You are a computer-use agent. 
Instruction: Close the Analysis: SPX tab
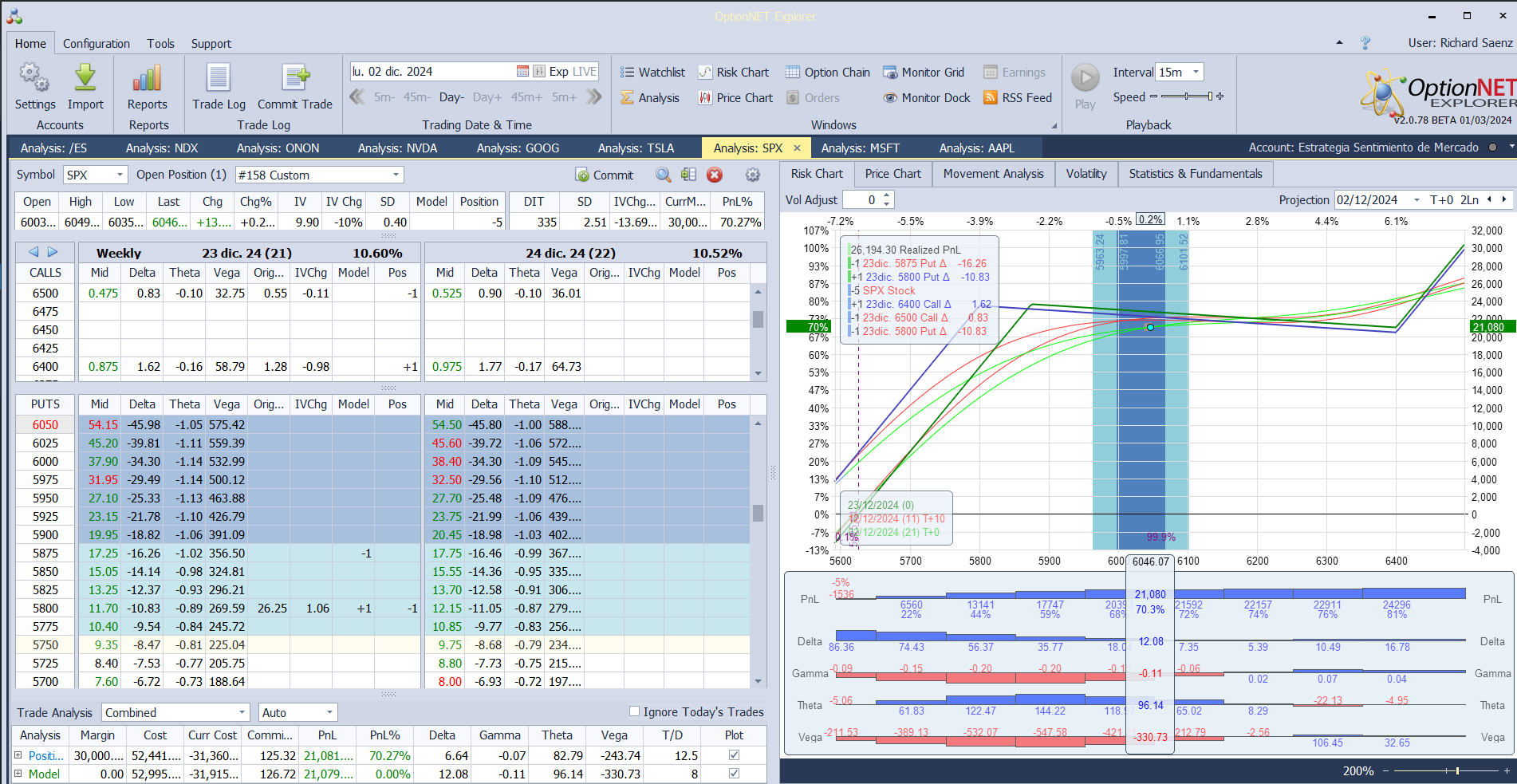pos(797,148)
